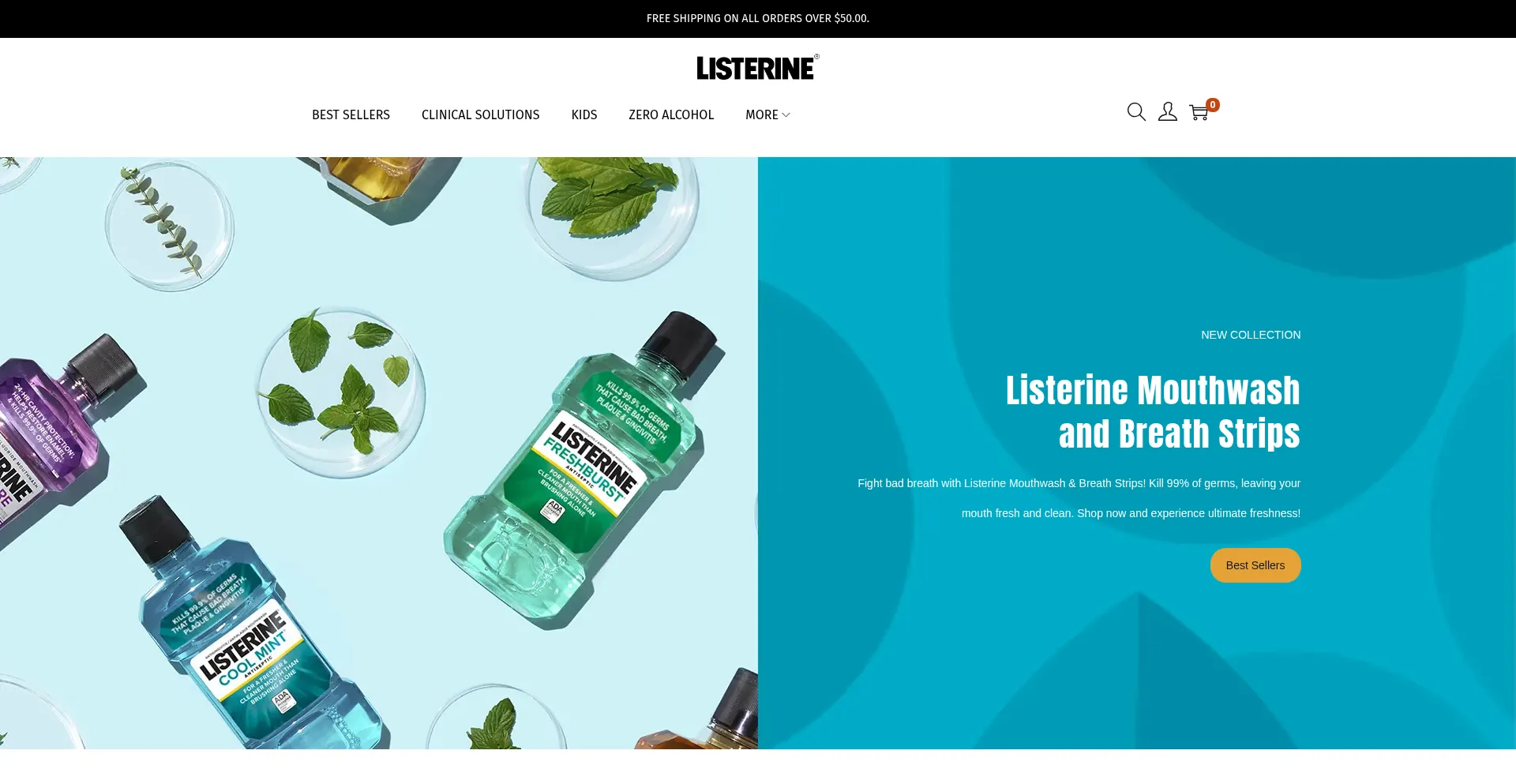
Task: Open the search magnifier icon
Action: click(1136, 112)
